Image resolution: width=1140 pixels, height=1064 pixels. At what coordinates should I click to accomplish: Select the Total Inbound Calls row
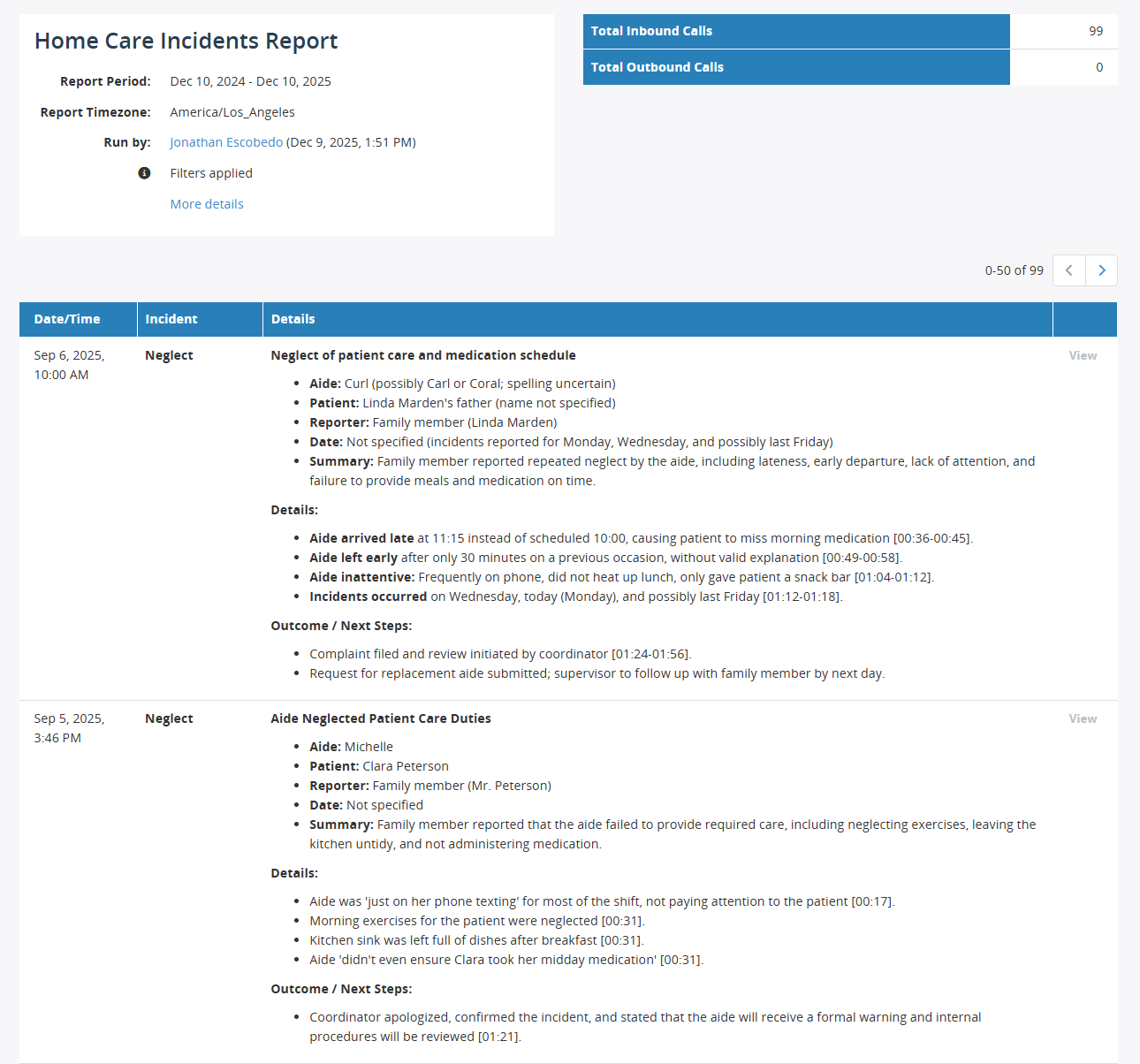click(796, 31)
